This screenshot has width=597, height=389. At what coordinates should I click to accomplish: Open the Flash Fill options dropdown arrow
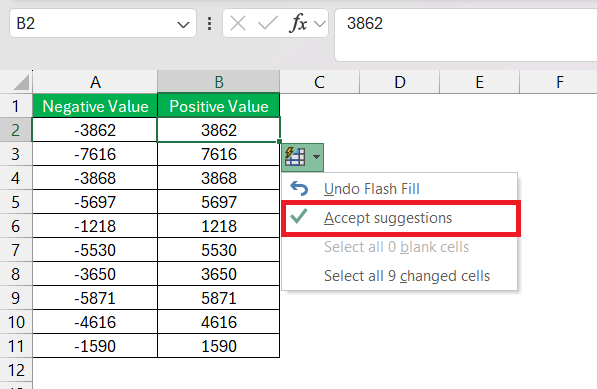[316, 157]
